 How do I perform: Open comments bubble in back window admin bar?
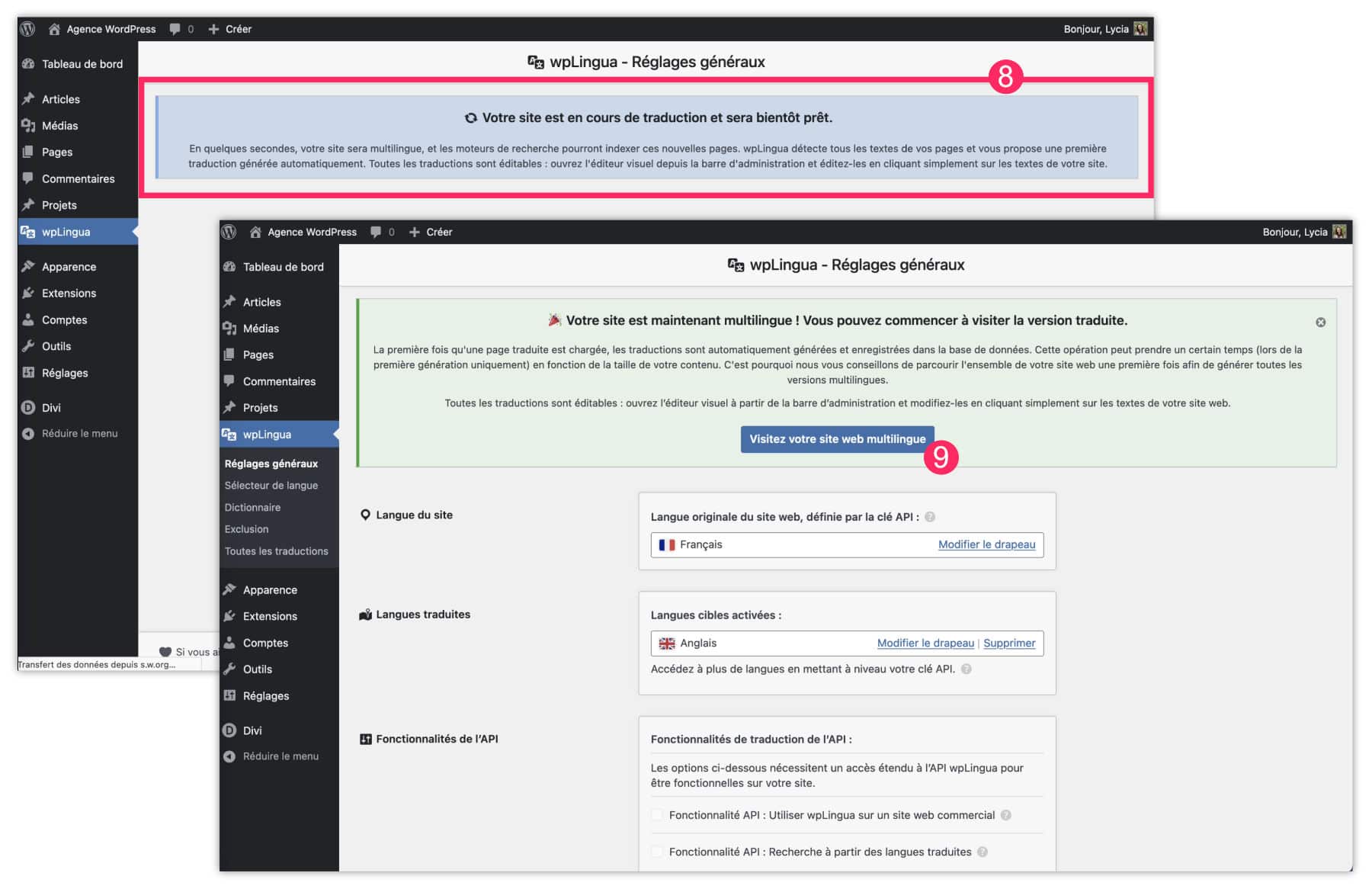[181, 29]
